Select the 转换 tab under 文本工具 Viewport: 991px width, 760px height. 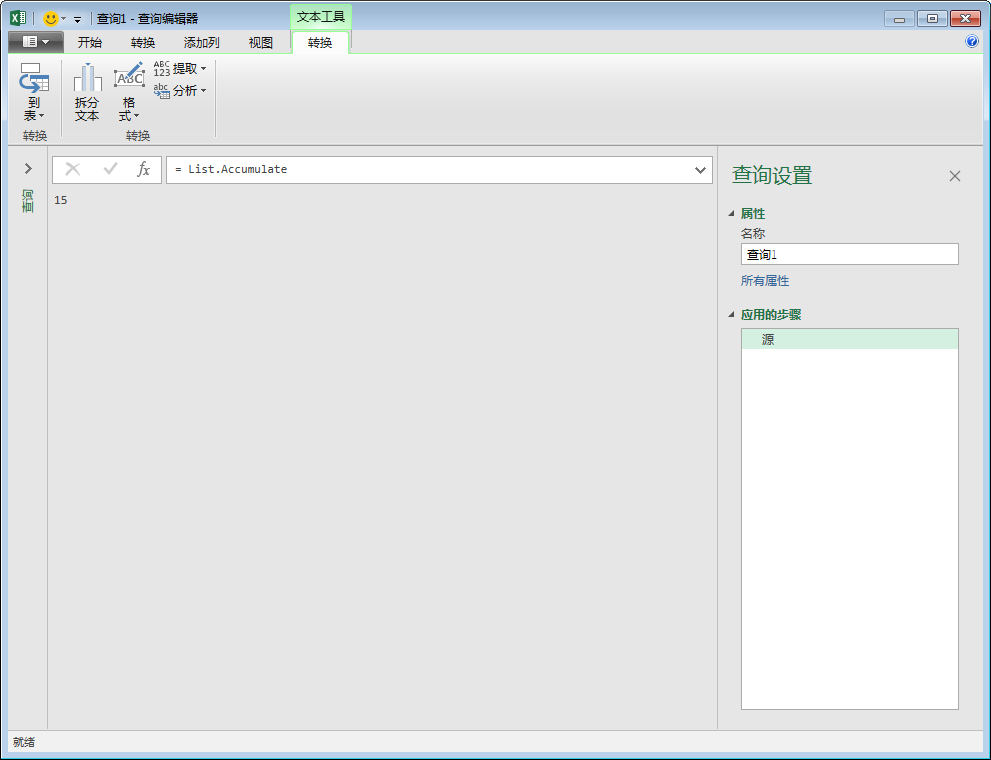[x=320, y=42]
